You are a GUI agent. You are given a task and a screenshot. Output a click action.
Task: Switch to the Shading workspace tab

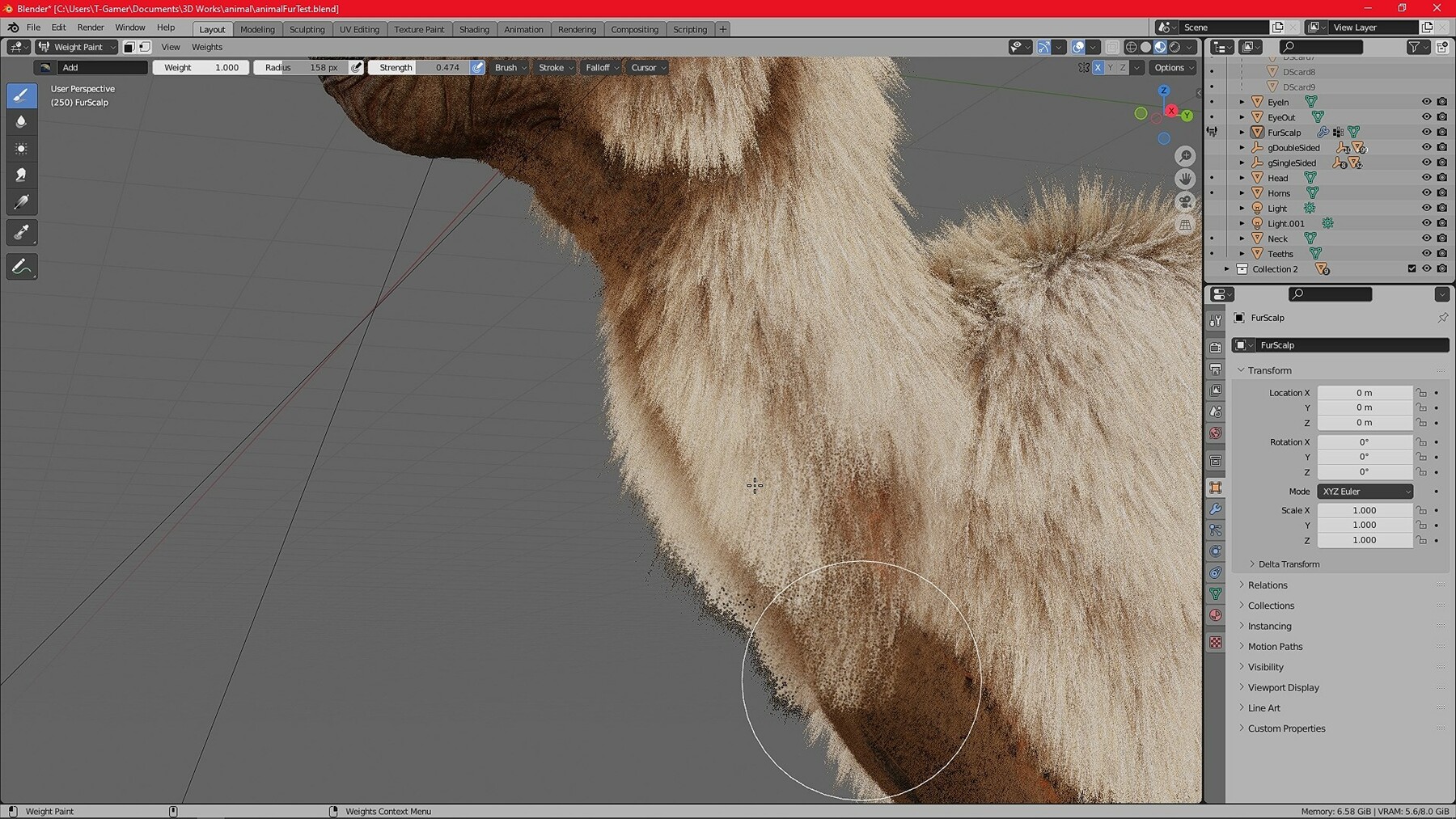tap(474, 29)
